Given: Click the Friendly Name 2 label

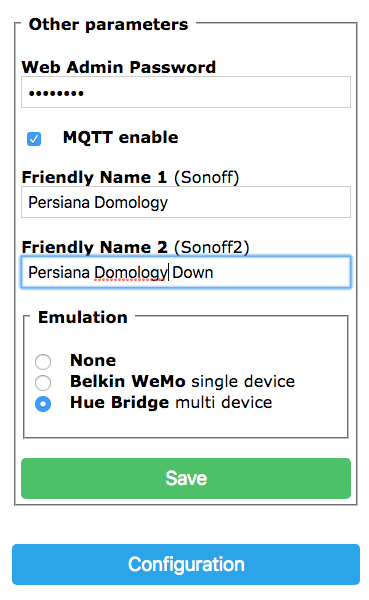Looking at the screenshot, I should [136, 247].
